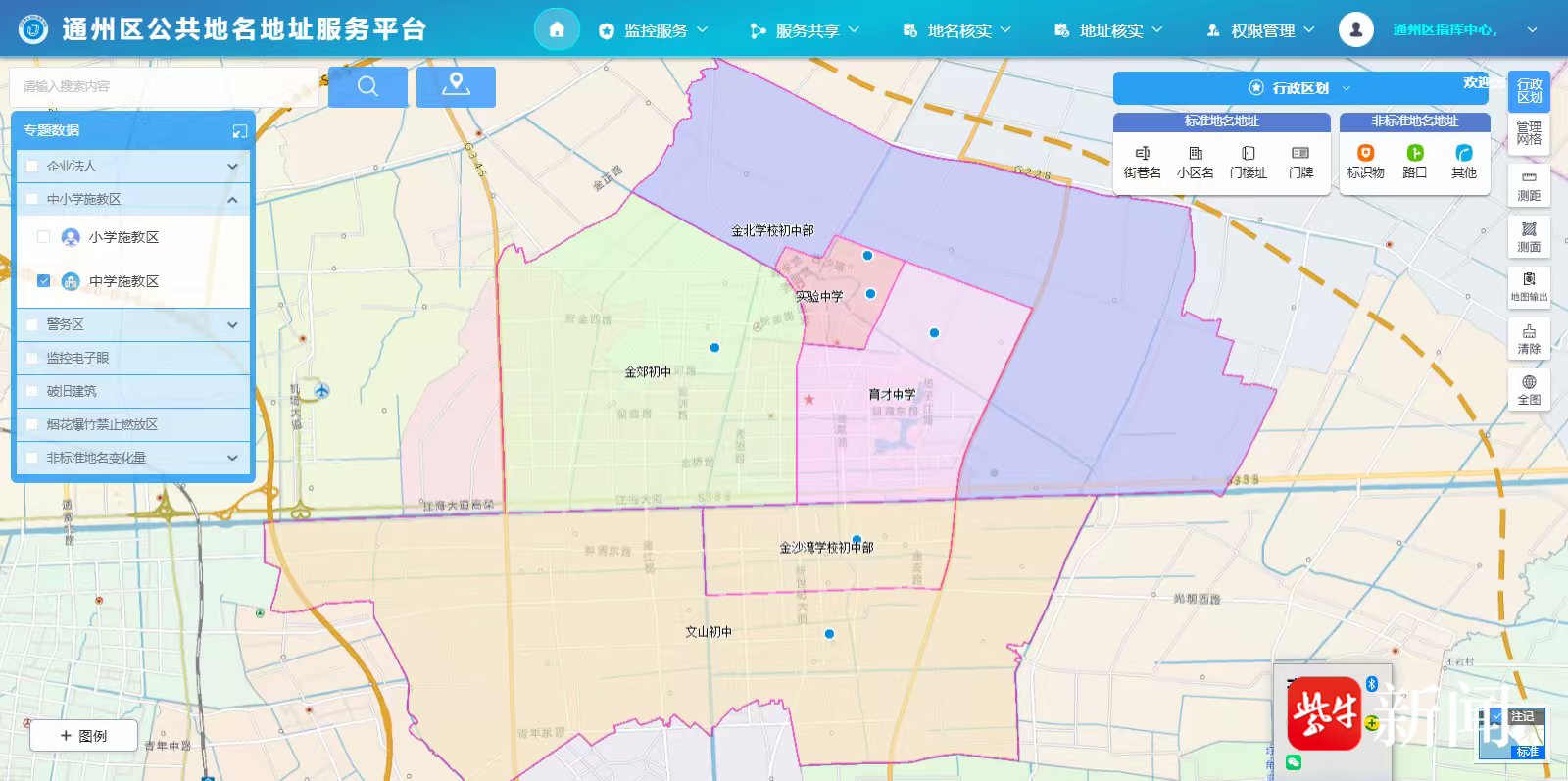The height and width of the screenshot is (781, 1568).
Task: Click the 地图输出 map export tool
Action: point(1529,286)
